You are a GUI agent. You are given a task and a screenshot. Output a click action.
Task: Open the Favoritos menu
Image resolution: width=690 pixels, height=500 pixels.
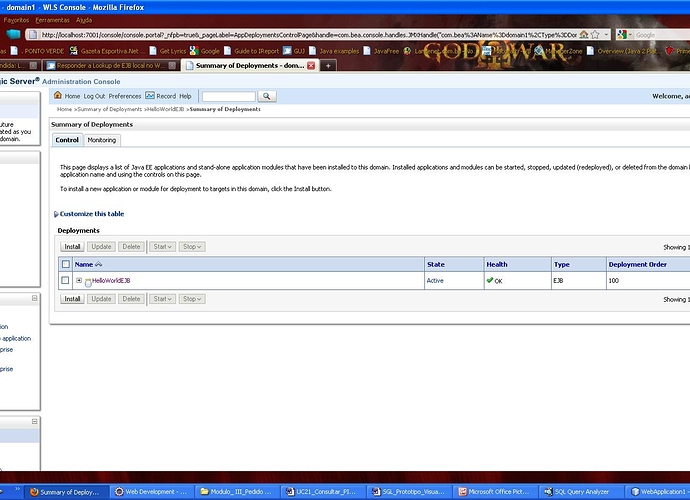(x=16, y=20)
